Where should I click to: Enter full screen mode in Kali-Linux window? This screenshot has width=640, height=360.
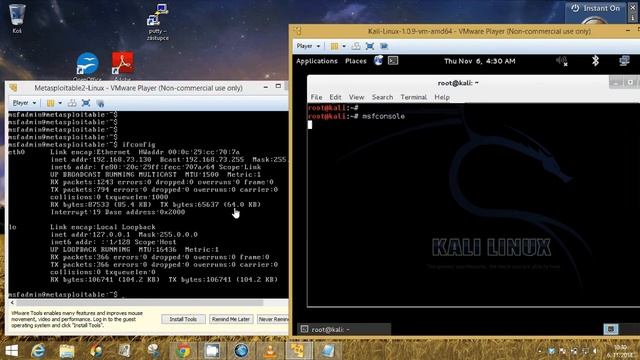(370, 46)
